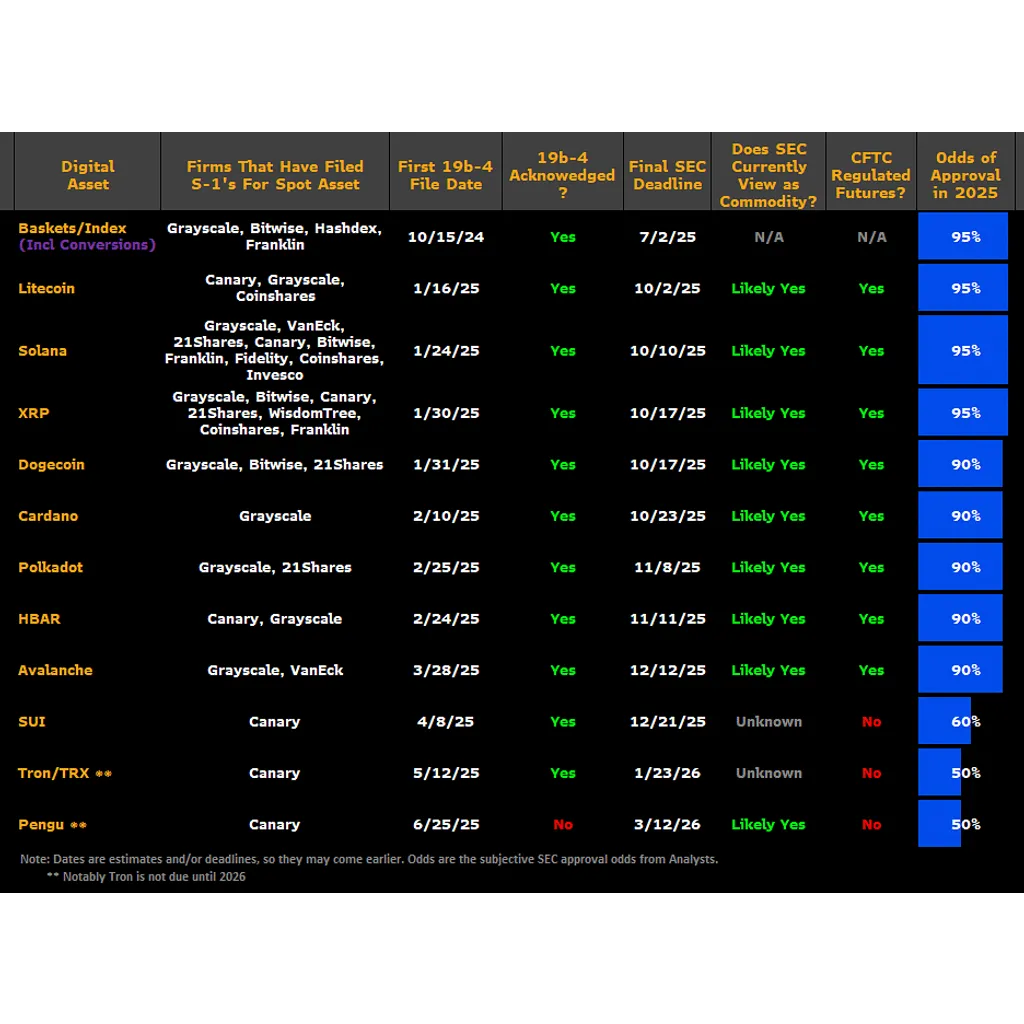Click Cardano's 10/23/25 deadline cell
Viewport: 1024px width, 1024px height.
667,516
